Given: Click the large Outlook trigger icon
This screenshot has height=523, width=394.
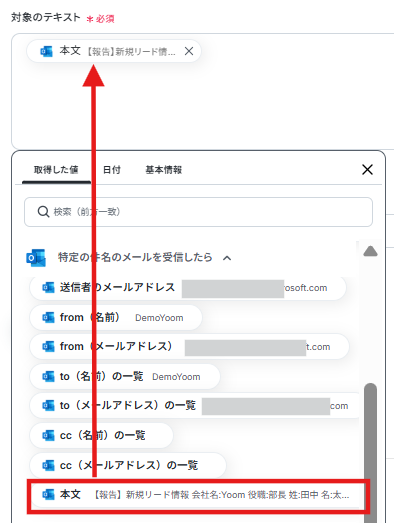Looking at the screenshot, I should (36, 257).
